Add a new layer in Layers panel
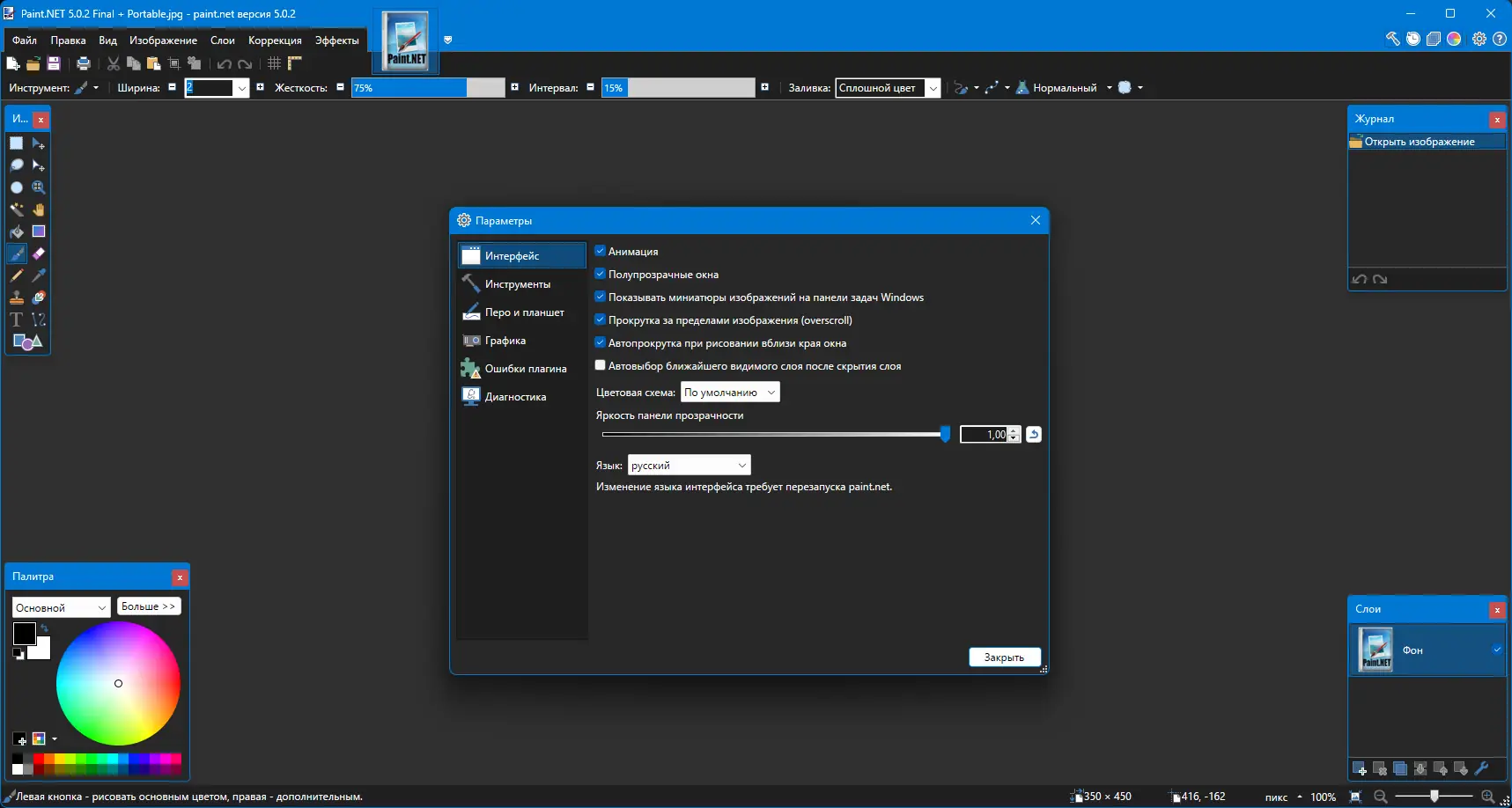Screen dimensions: 1512x808 coord(1360,769)
